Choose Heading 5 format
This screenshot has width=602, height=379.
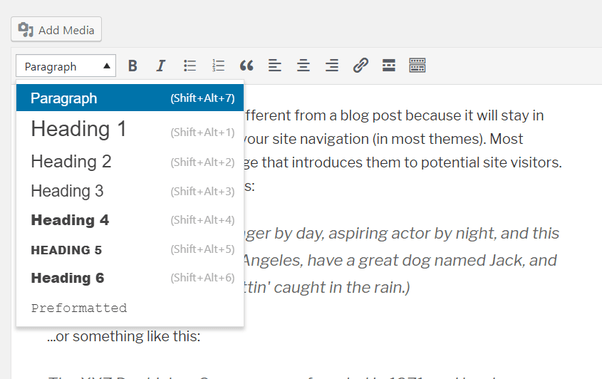130,250
